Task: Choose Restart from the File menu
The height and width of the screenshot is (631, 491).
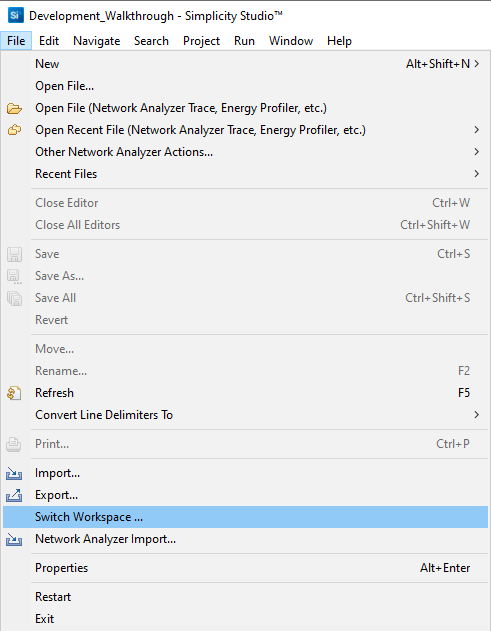Action: (246, 596)
